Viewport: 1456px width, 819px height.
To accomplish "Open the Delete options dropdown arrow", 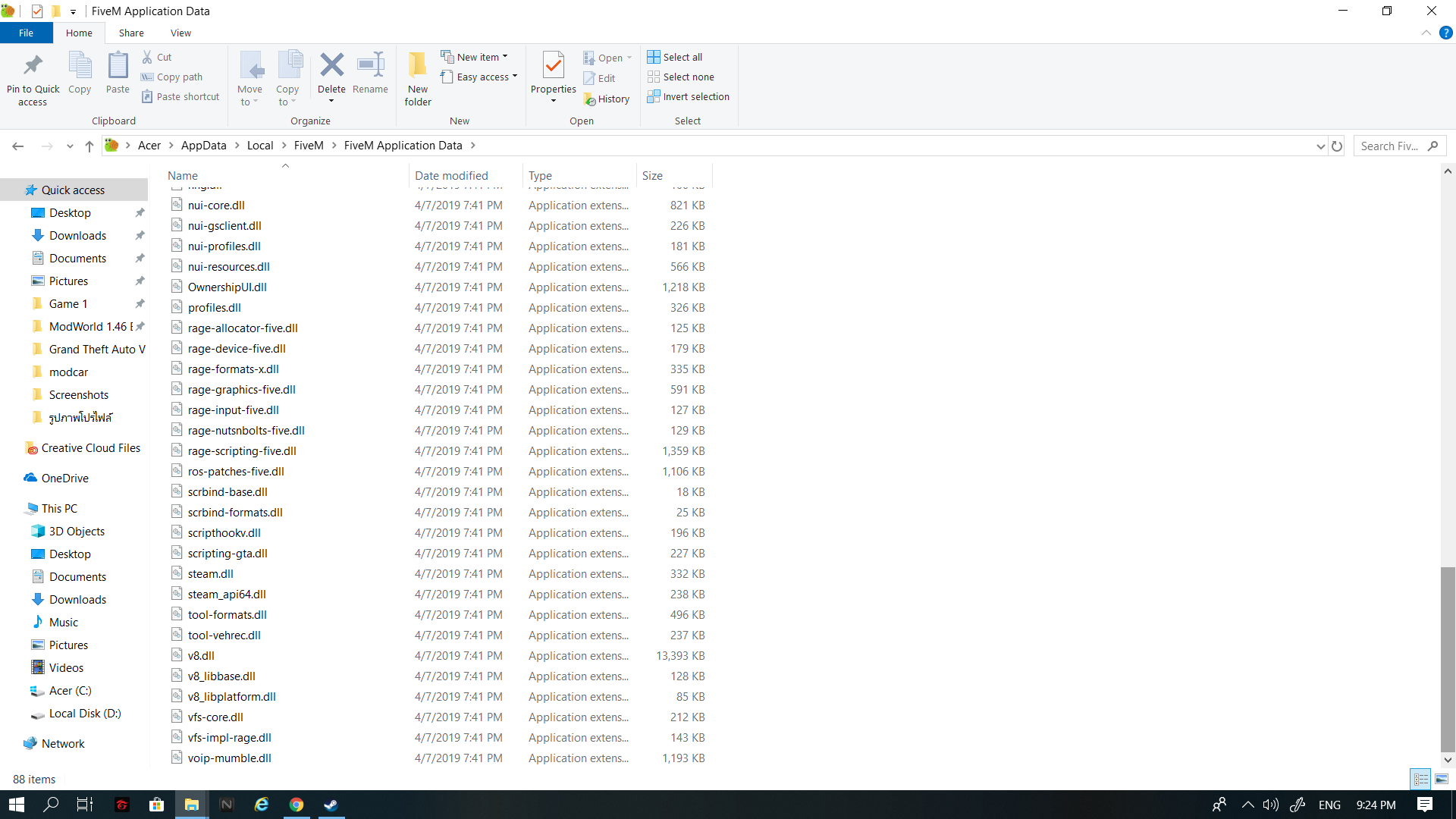I will (331, 101).
